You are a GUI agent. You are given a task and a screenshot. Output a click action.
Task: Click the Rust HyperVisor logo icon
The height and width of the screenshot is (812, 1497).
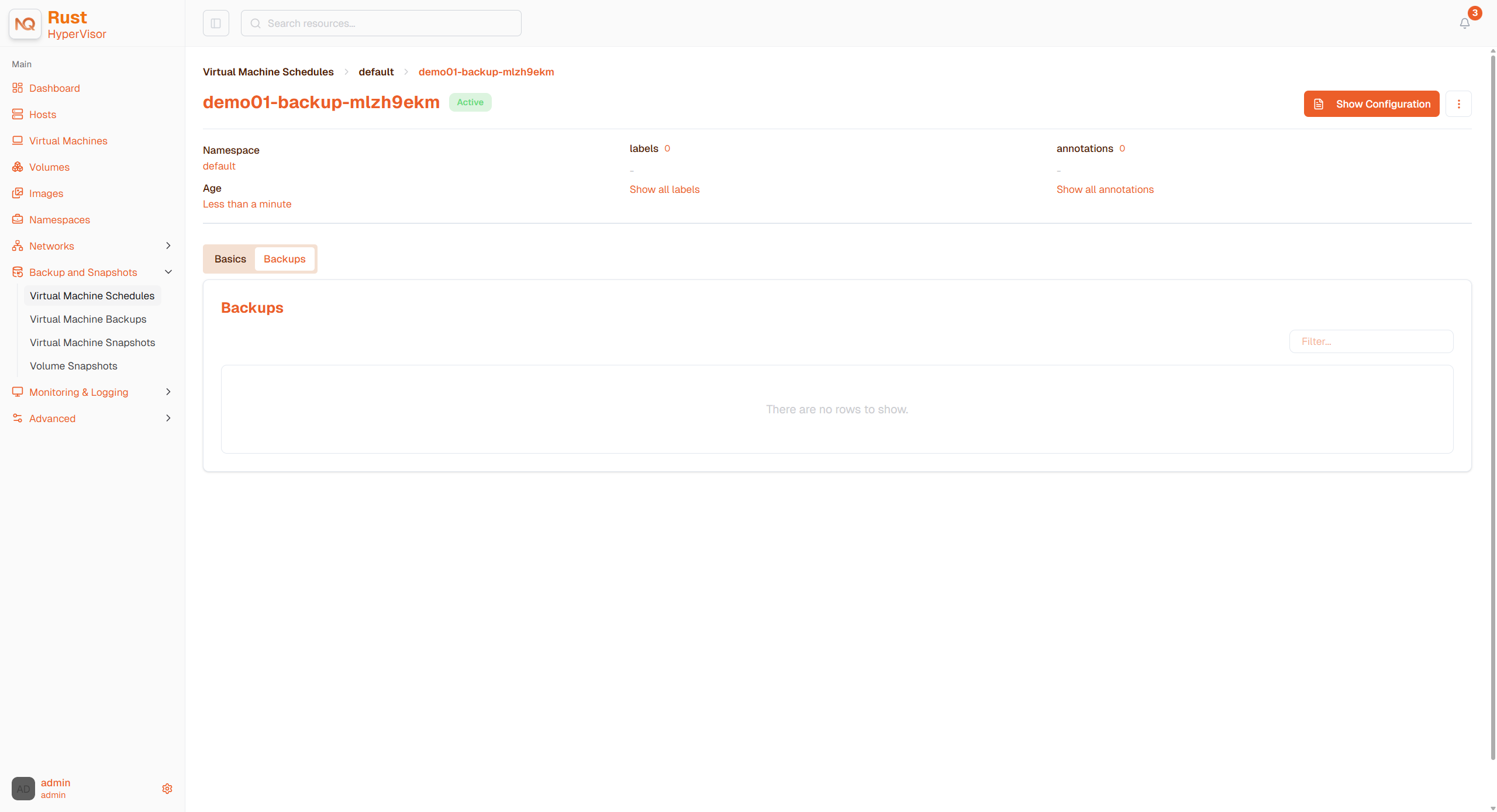[25, 24]
